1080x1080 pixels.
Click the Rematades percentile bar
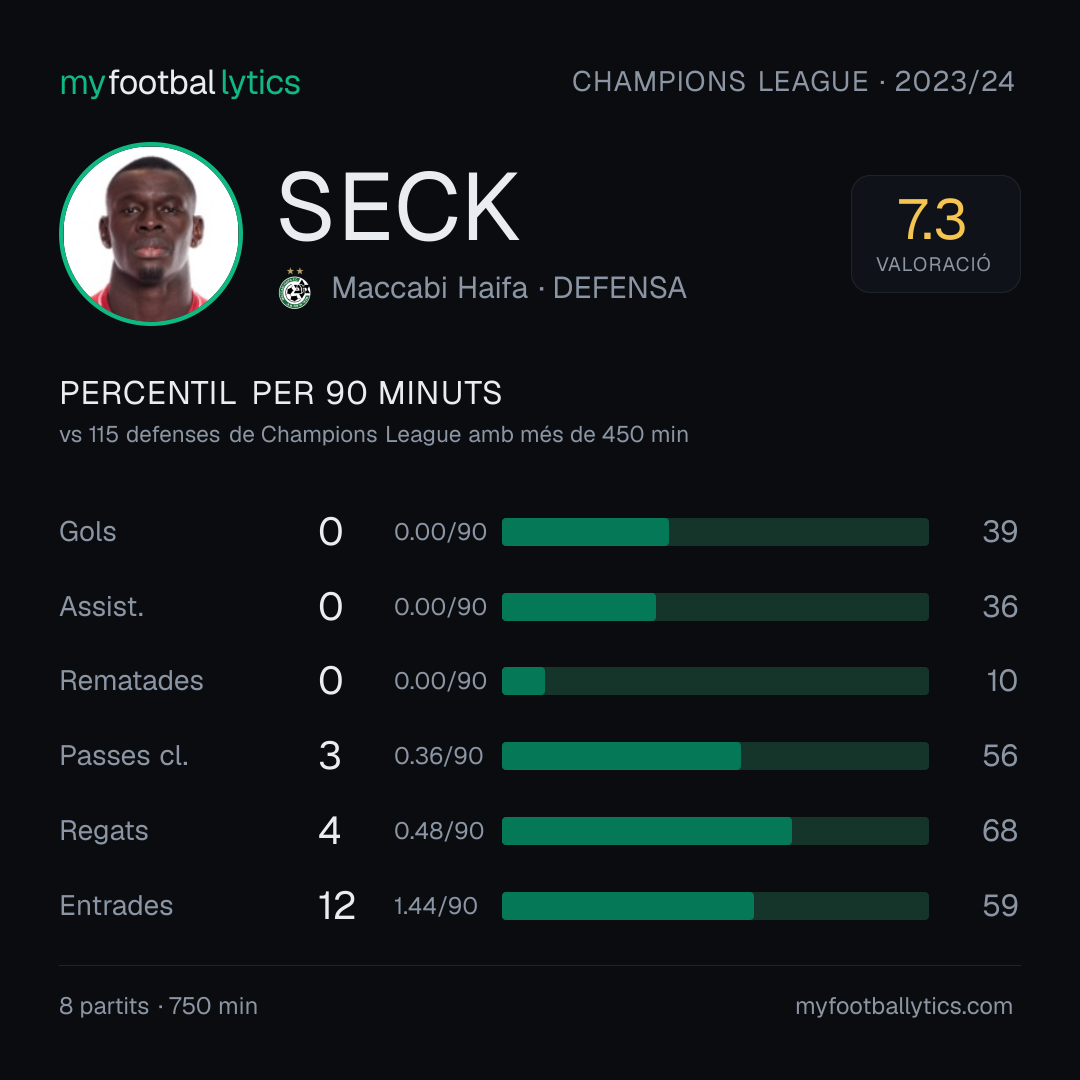point(715,681)
